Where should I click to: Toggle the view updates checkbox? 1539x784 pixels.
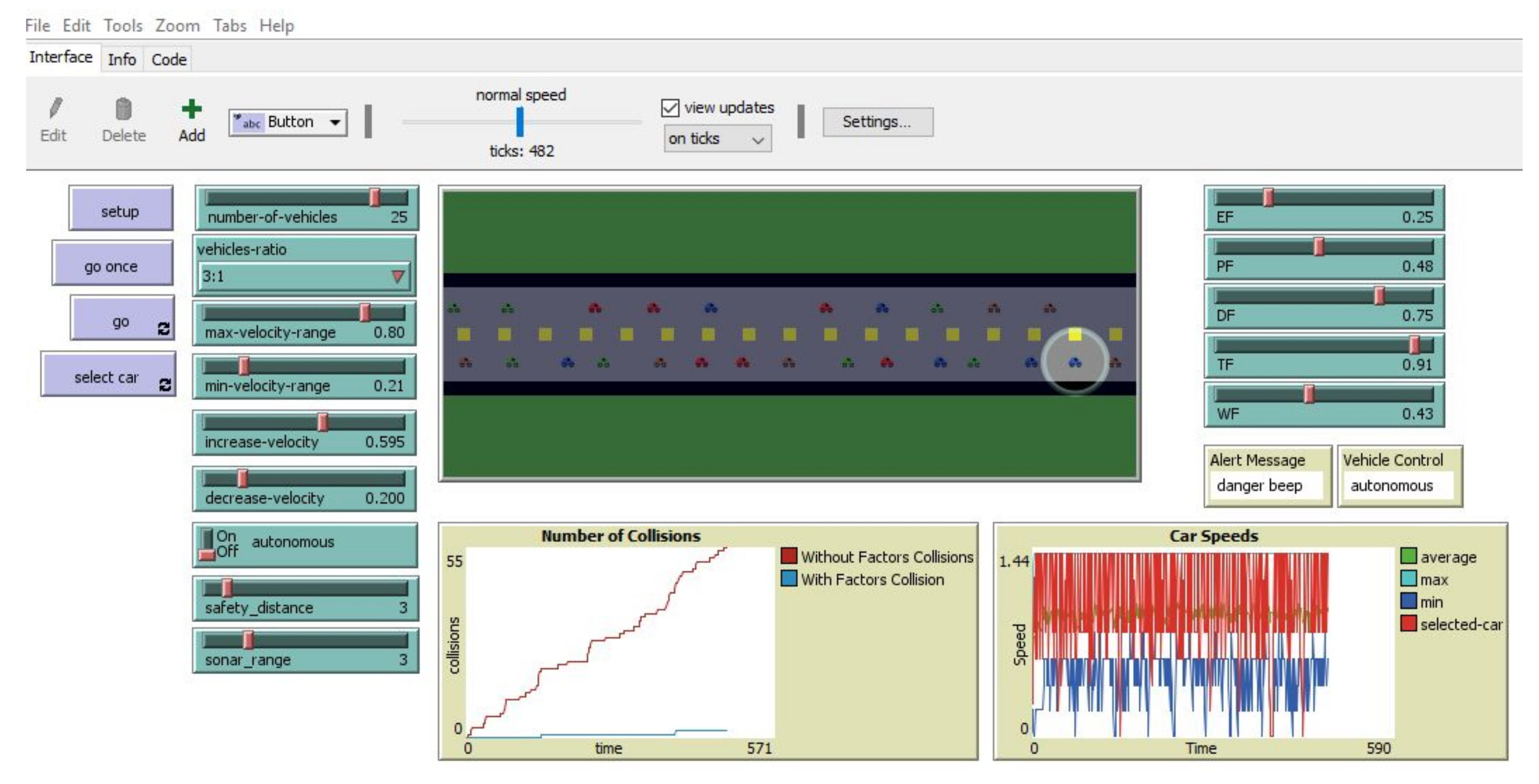point(669,108)
